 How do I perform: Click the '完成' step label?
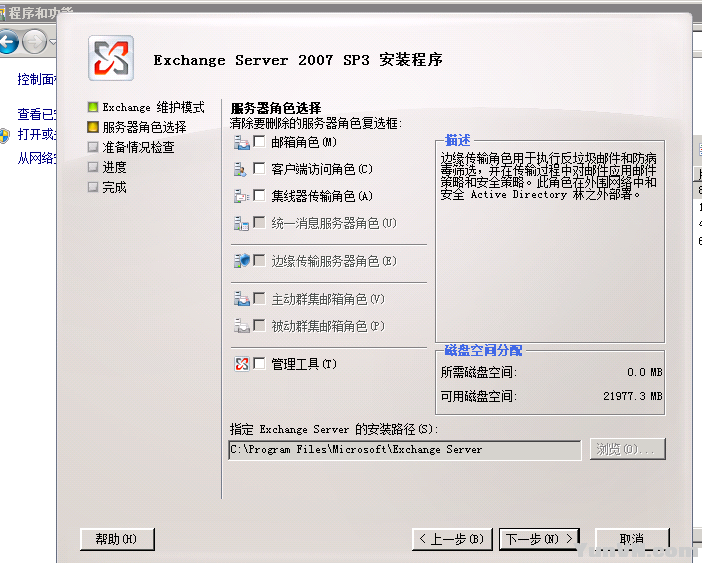(x=115, y=187)
